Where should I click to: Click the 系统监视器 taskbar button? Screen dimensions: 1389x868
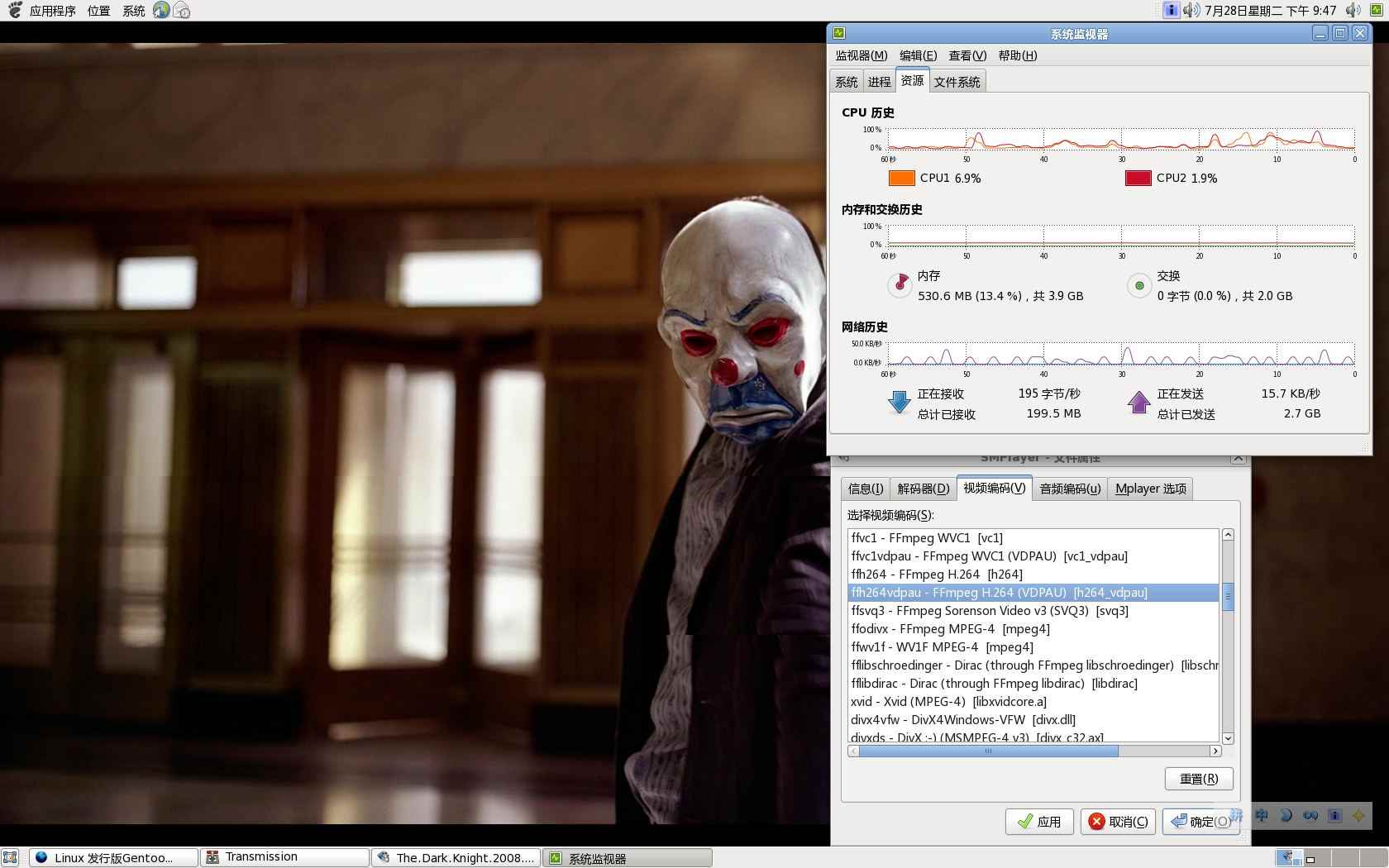point(628,857)
